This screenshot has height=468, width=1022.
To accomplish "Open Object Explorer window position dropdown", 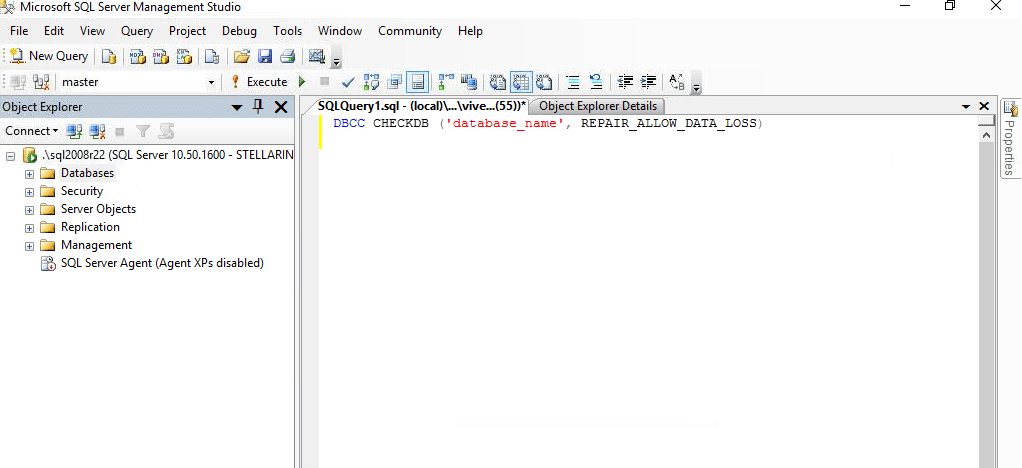I will (237, 108).
